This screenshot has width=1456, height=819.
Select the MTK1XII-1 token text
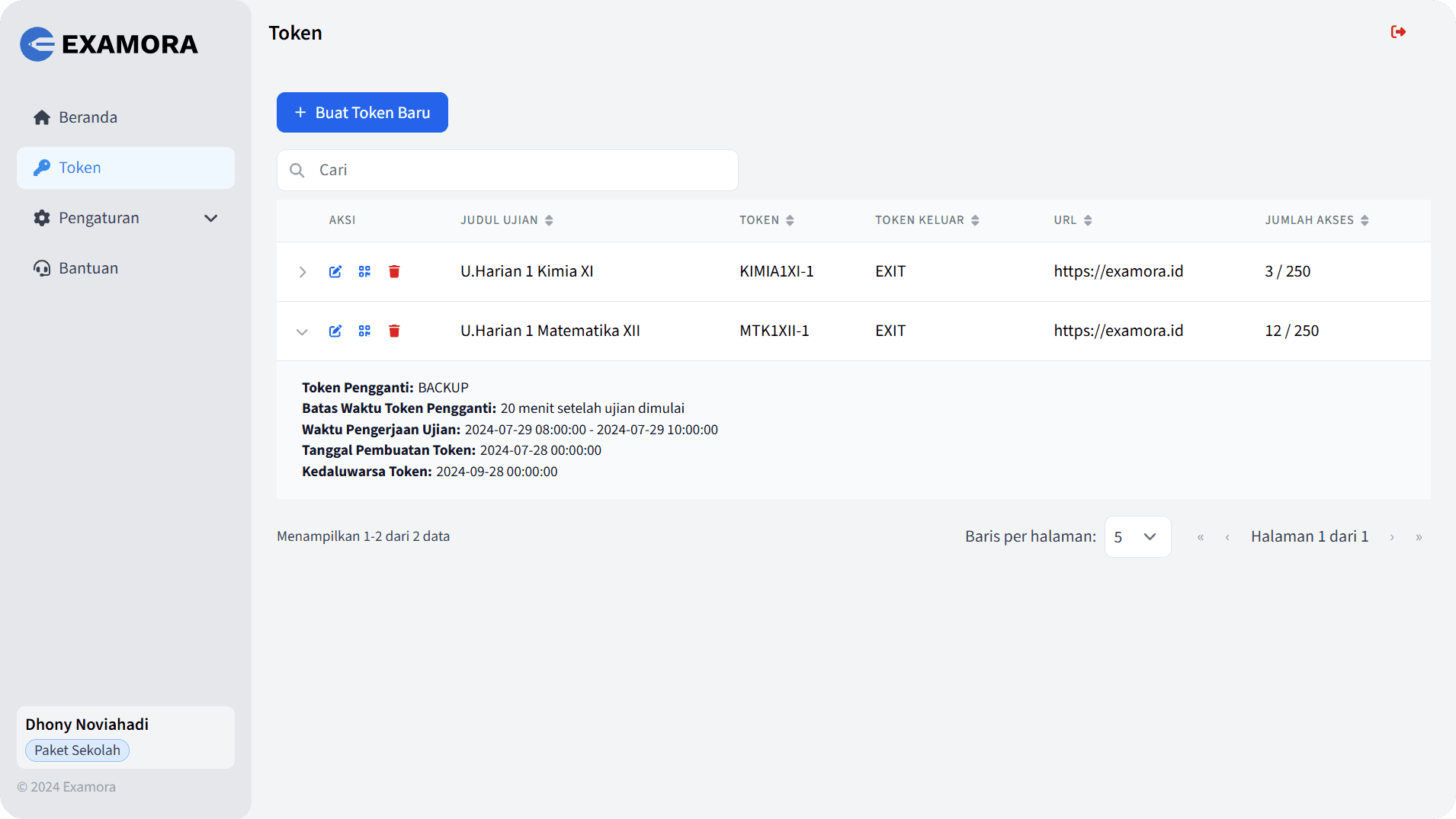click(x=774, y=331)
